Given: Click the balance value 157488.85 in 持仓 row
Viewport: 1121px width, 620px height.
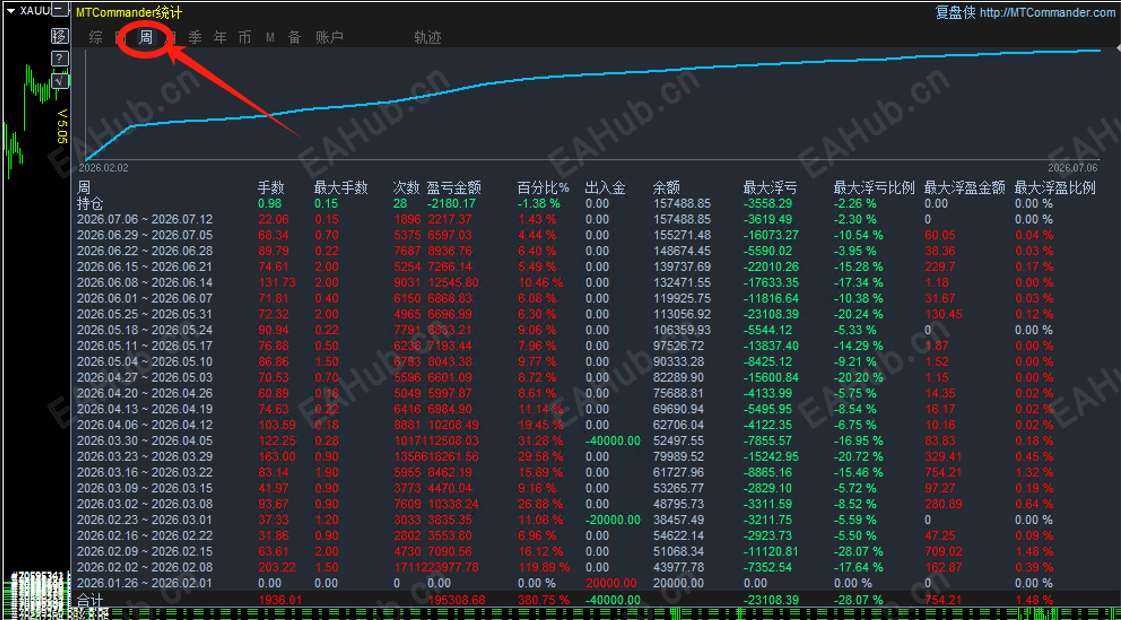Looking at the screenshot, I should tap(681, 203).
